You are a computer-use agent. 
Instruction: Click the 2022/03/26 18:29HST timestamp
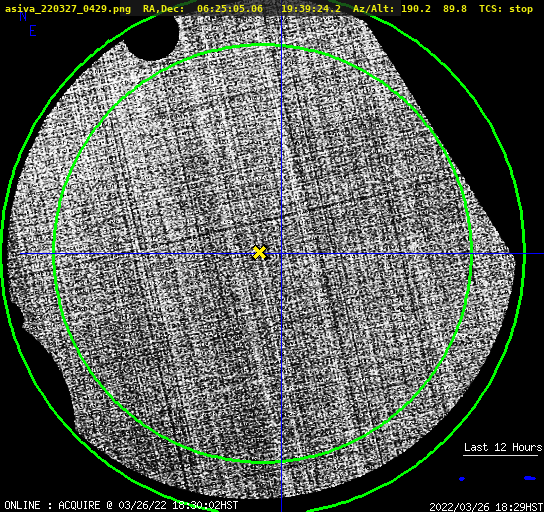pos(486,507)
